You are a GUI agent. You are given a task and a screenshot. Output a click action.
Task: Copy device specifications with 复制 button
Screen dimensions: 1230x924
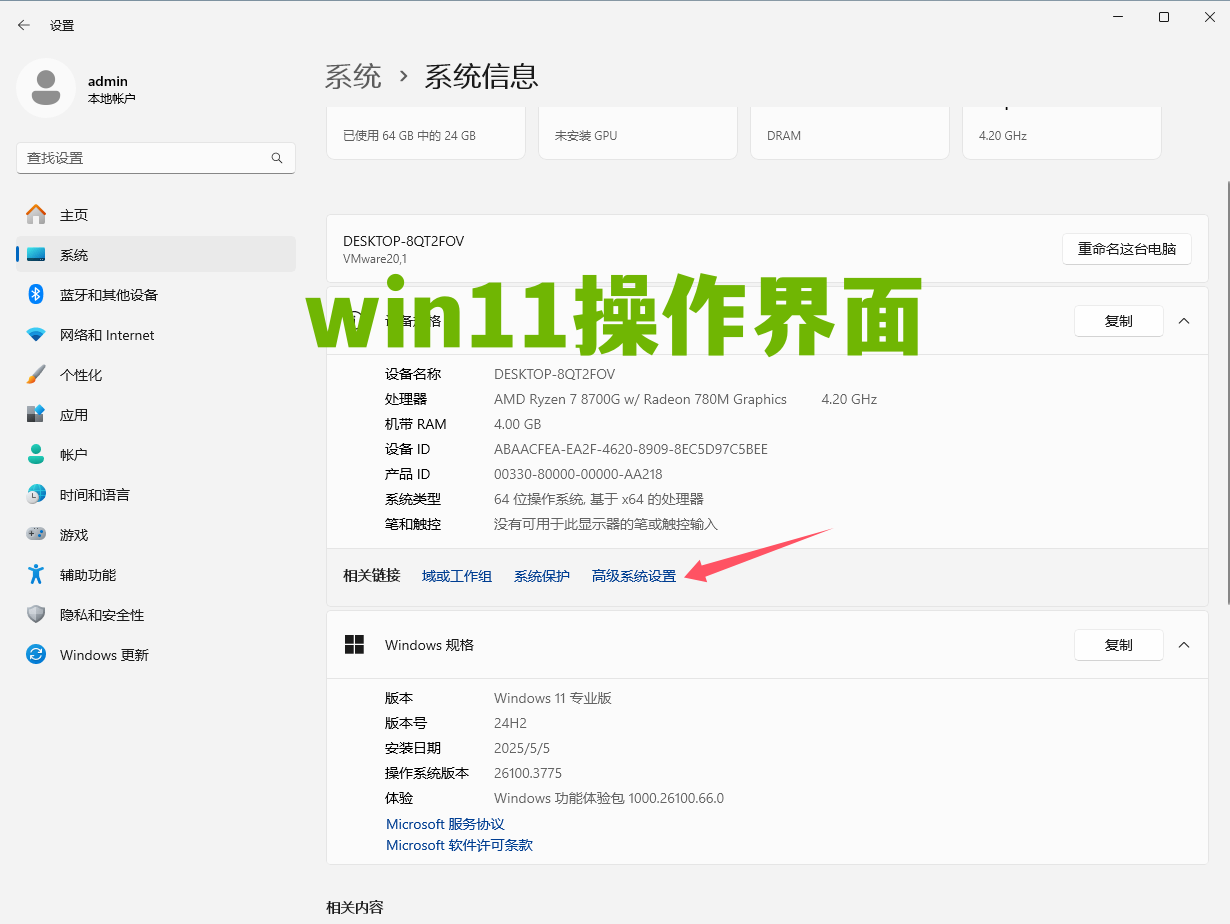[1119, 321]
